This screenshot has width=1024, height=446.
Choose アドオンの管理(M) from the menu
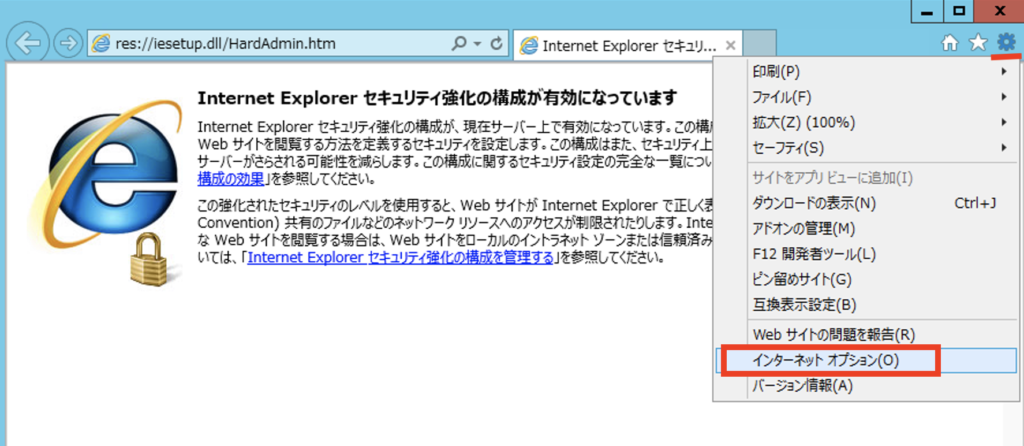pyautogui.click(x=802, y=229)
